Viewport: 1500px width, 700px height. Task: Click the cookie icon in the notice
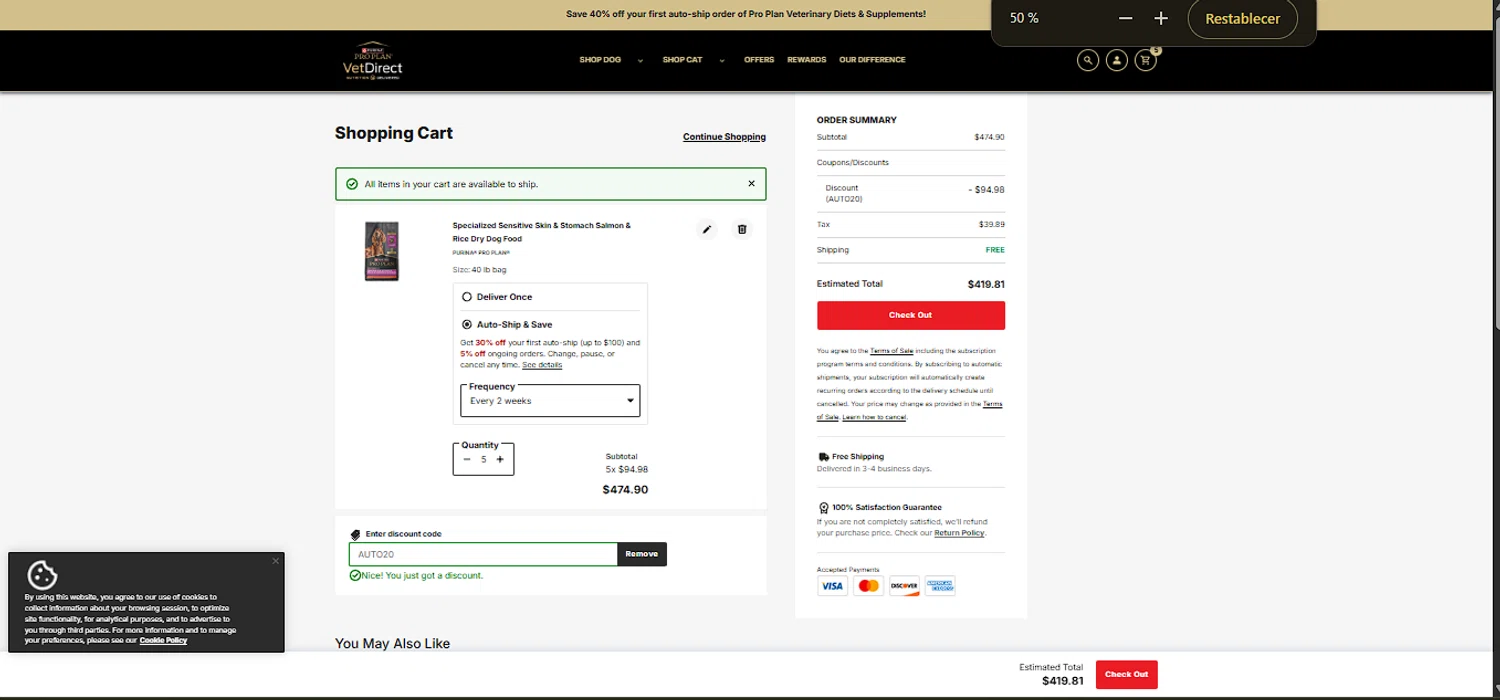click(x=42, y=575)
